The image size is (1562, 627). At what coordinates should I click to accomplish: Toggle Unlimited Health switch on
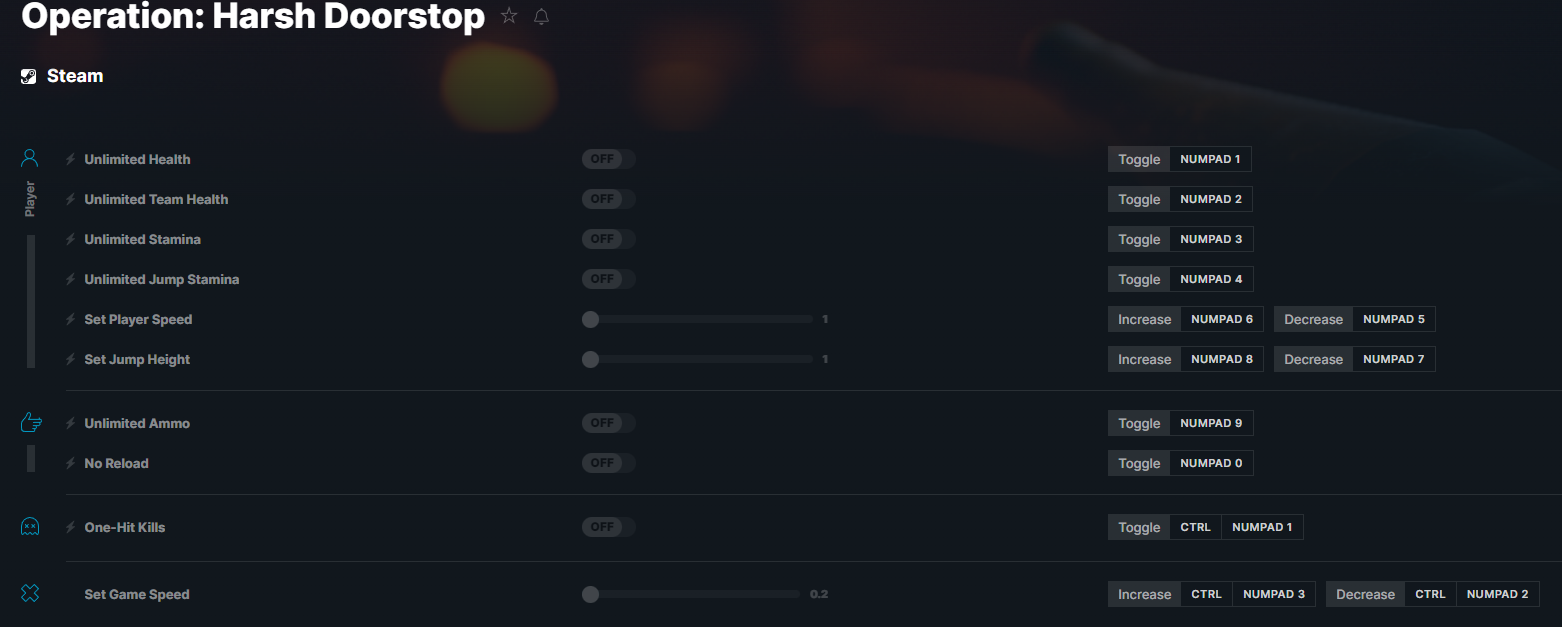tap(608, 159)
